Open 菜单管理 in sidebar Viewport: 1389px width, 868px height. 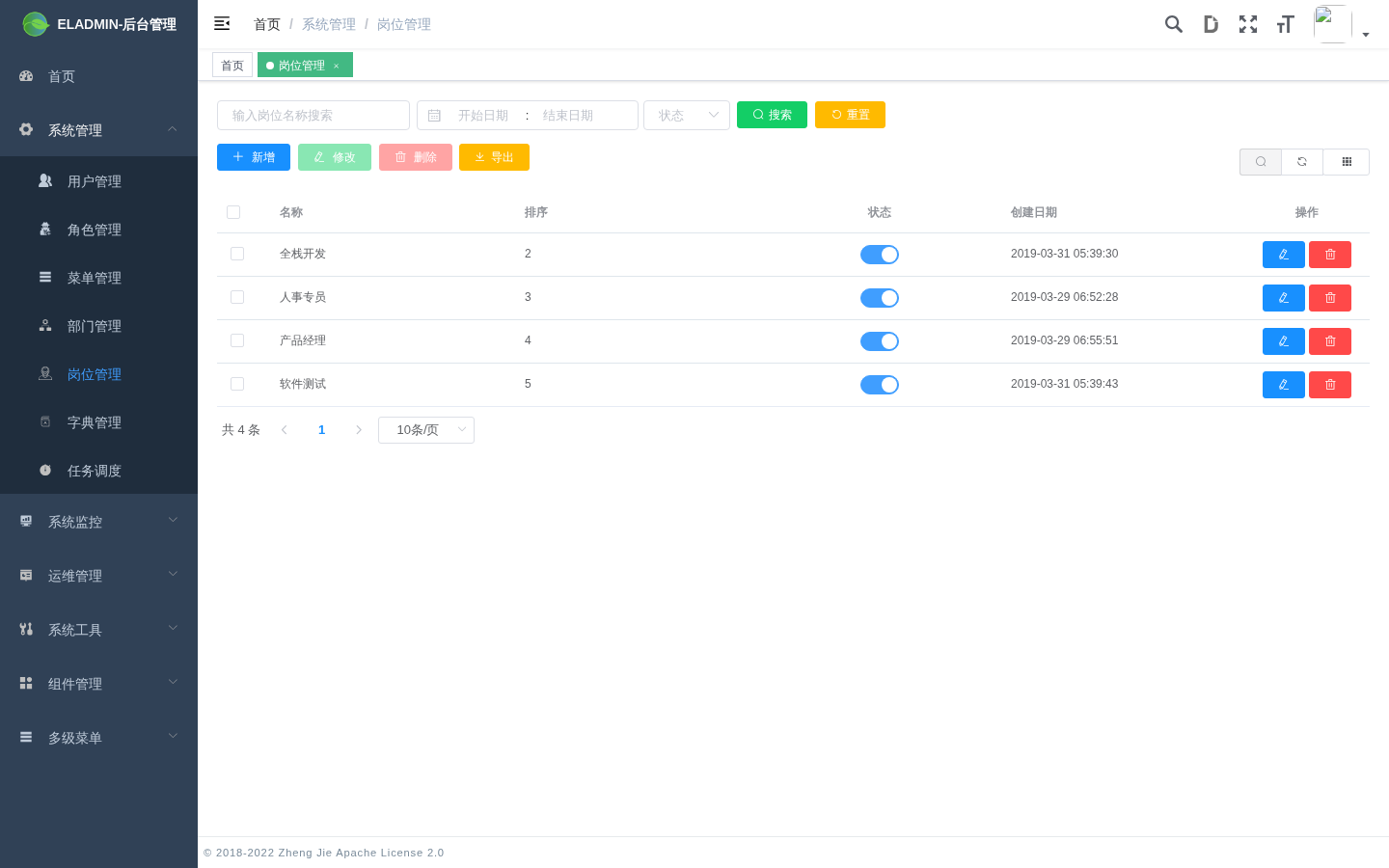(98, 277)
